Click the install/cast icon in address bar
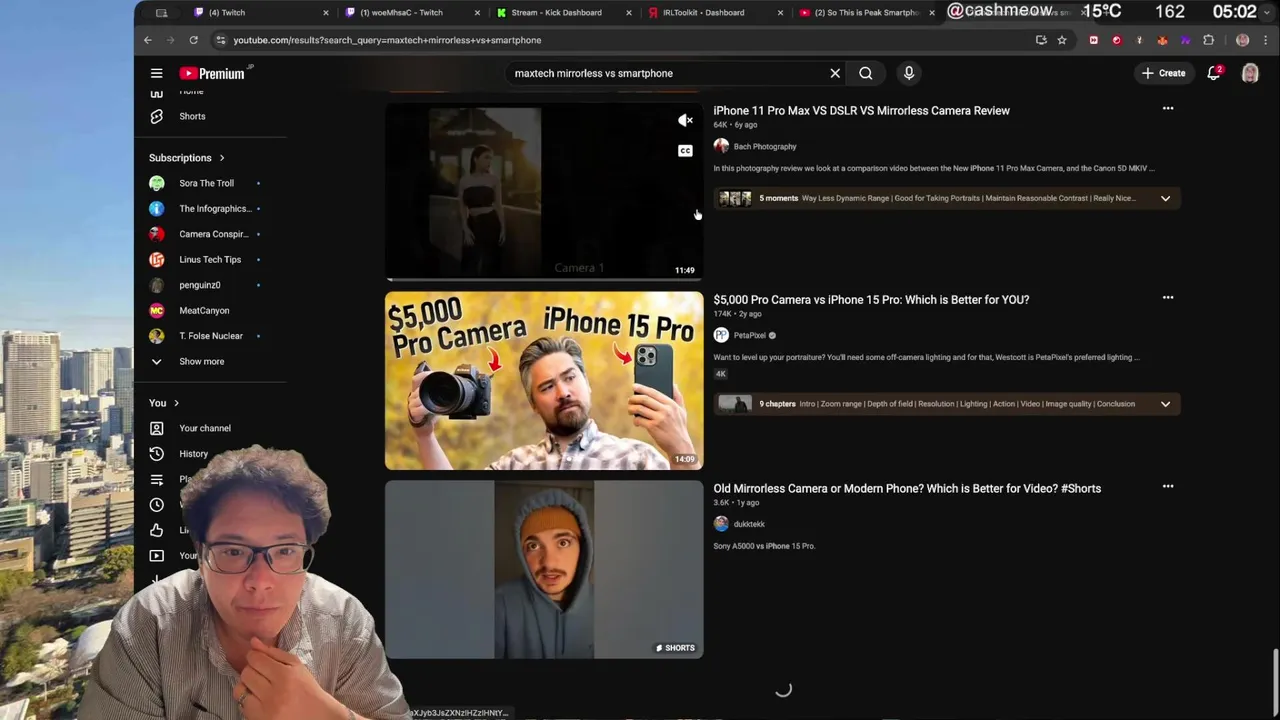 1041,40
